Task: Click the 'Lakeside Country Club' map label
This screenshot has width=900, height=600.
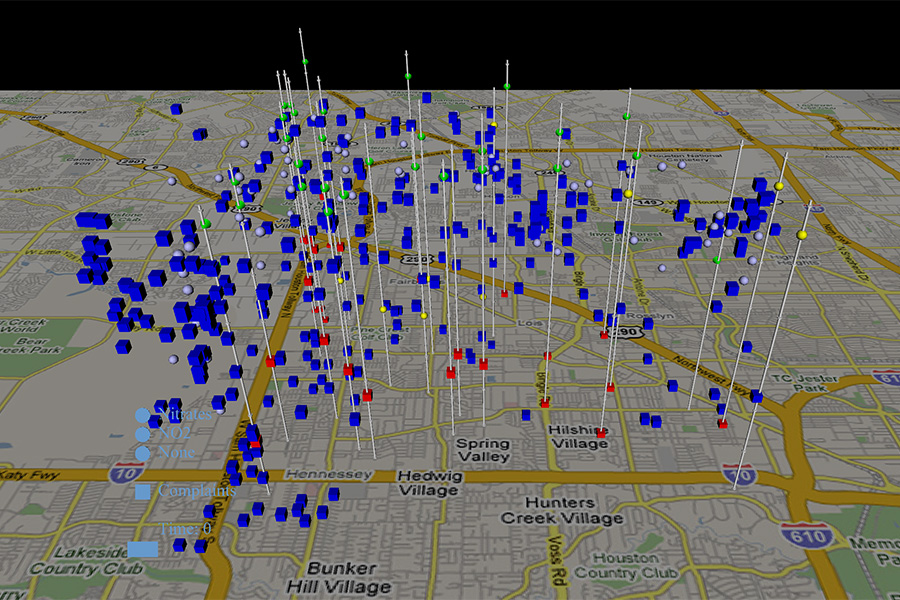Action: click(x=86, y=561)
